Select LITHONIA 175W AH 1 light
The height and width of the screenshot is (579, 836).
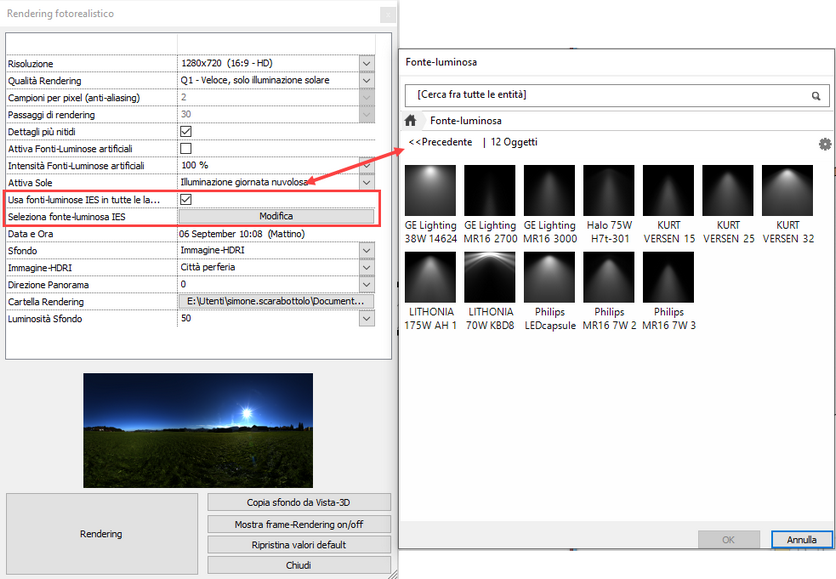pos(430,291)
